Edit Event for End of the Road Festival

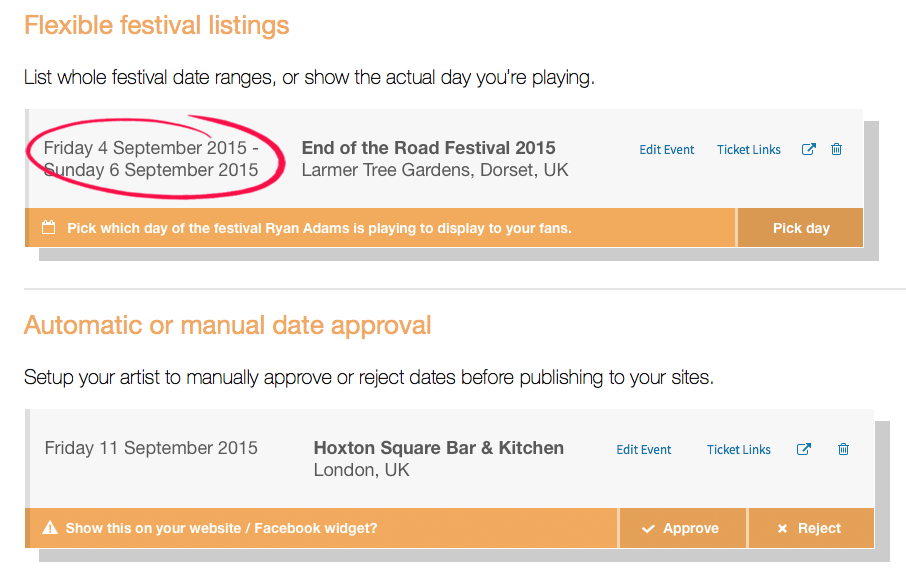pos(666,150)
